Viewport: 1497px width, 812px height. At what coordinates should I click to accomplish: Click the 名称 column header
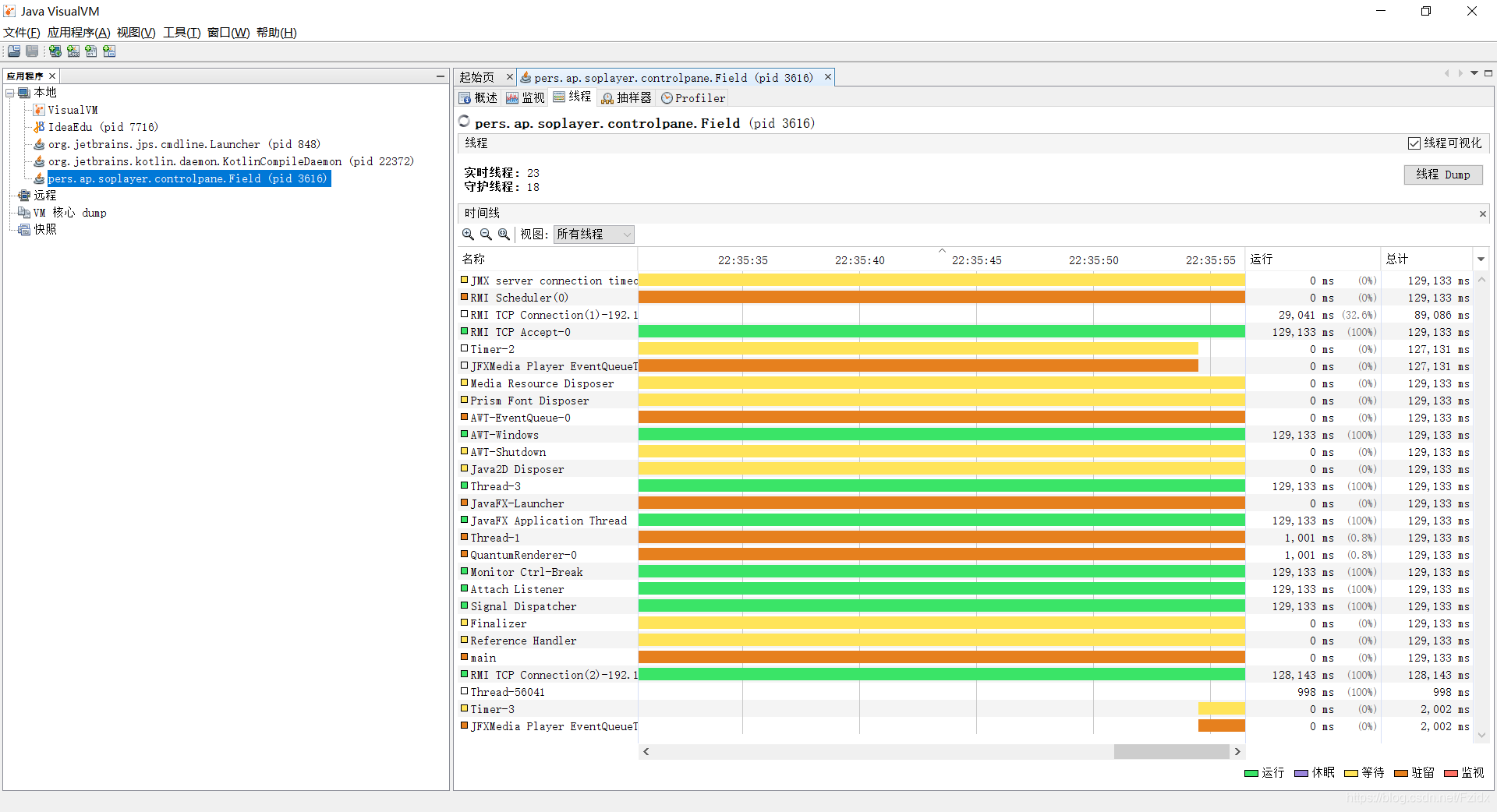(x=548, y=259)
